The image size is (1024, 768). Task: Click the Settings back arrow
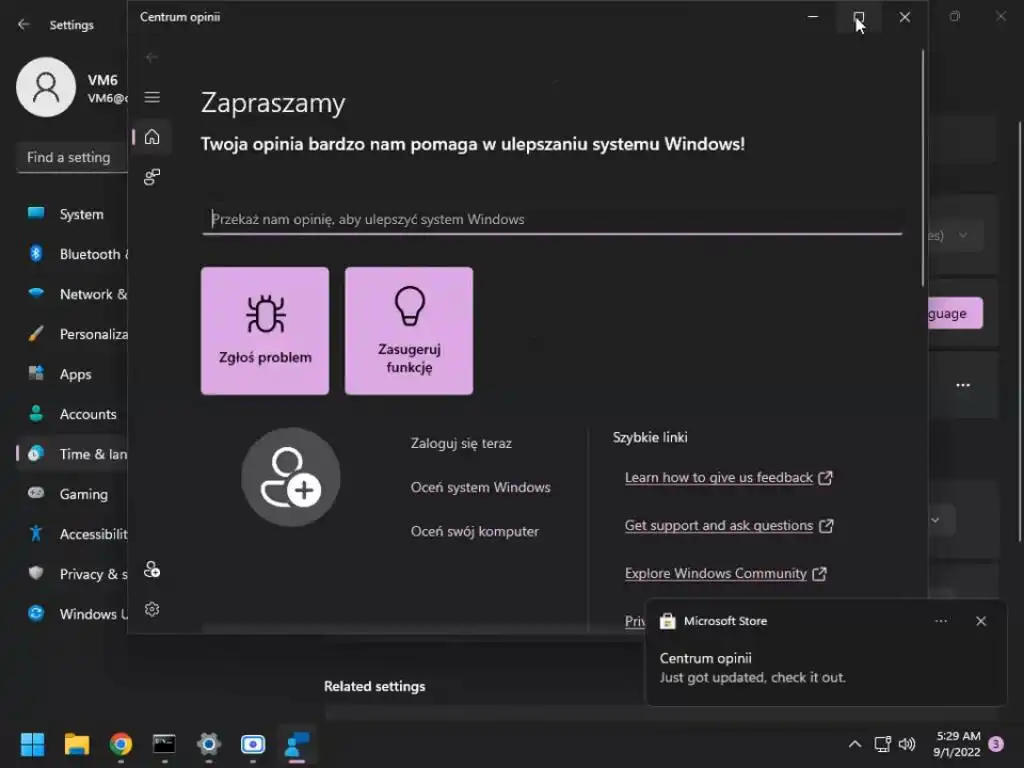pyautogui.click(x=24, y=25)
